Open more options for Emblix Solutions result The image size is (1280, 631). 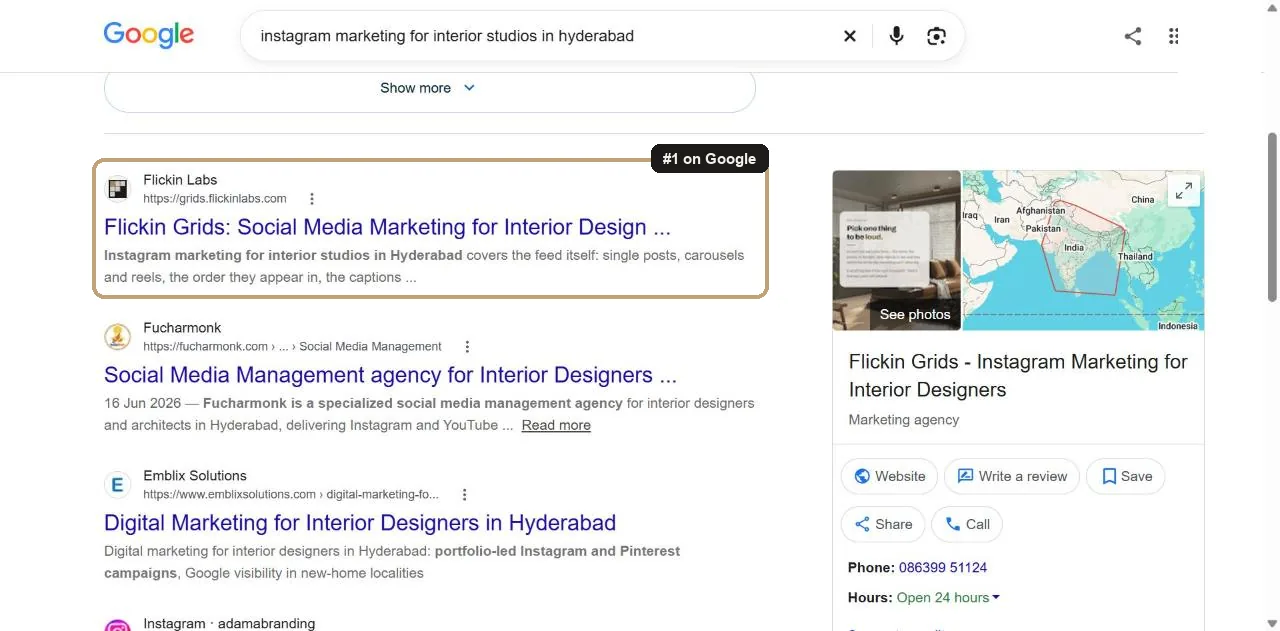[464, 495]
